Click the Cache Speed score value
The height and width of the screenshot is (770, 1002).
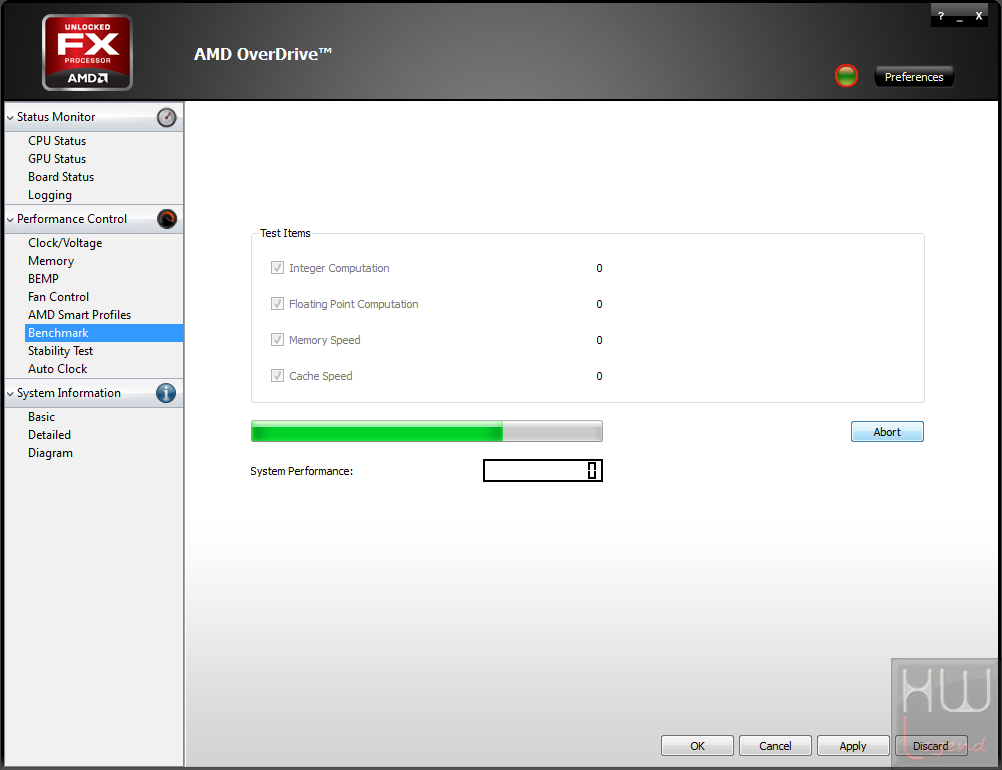pyautogui.click(x=599, y=376)
